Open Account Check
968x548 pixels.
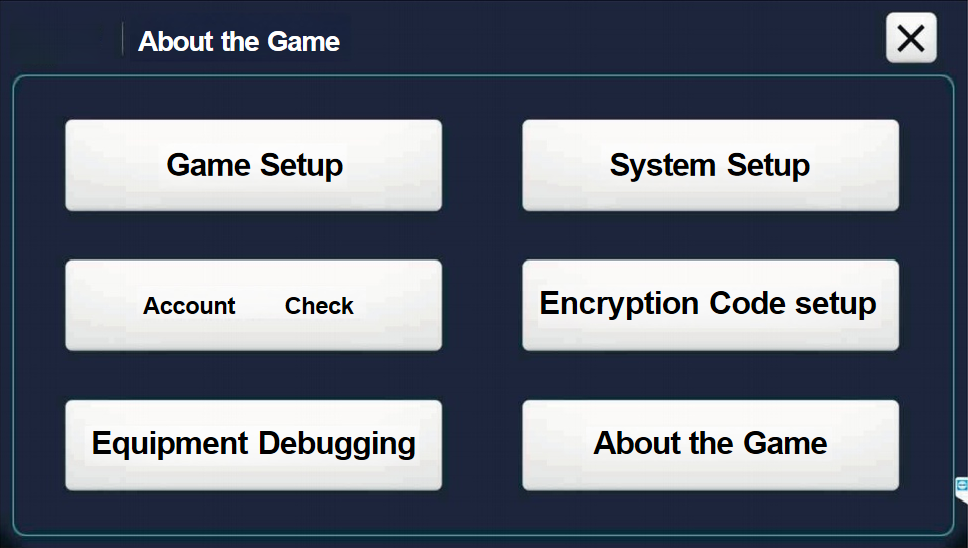point(254,305)
